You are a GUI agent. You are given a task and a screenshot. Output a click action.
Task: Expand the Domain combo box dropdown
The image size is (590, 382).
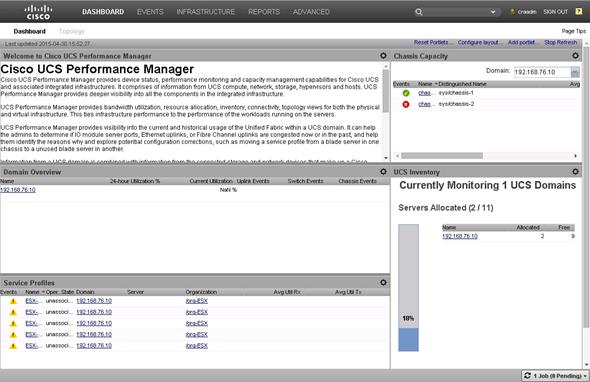575,72
